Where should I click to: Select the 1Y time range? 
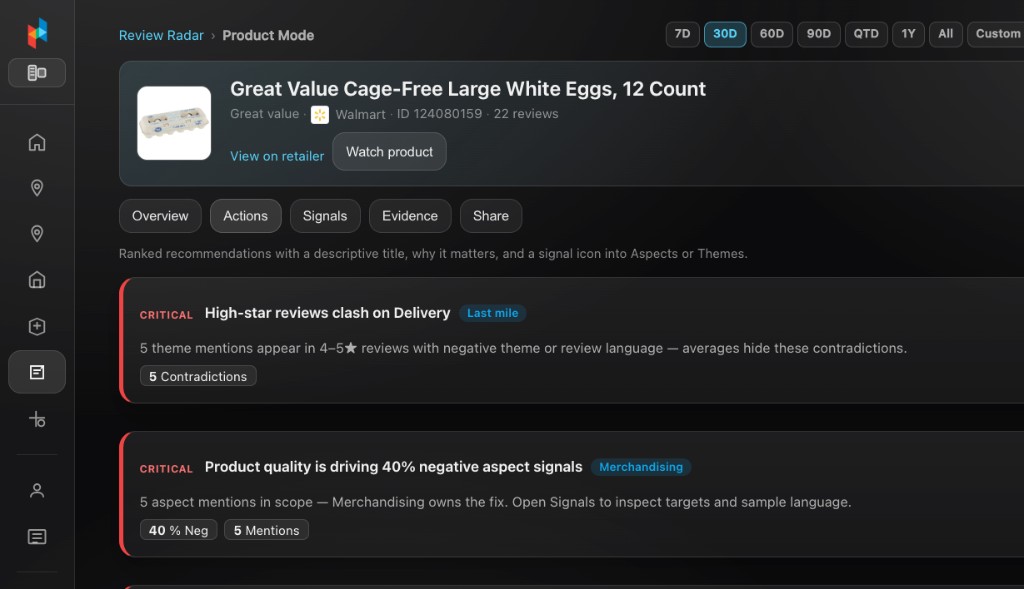(x=908, y=34)
